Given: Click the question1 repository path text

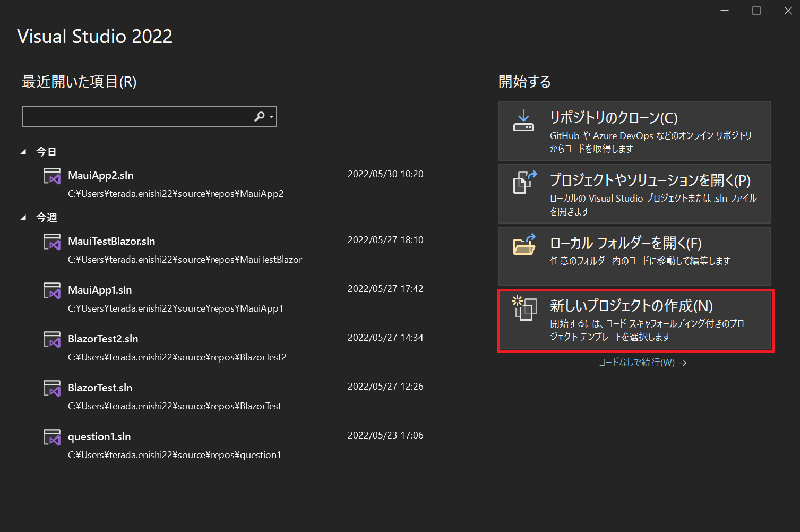Looking at the screenshot, I should [x=174, y=455].
